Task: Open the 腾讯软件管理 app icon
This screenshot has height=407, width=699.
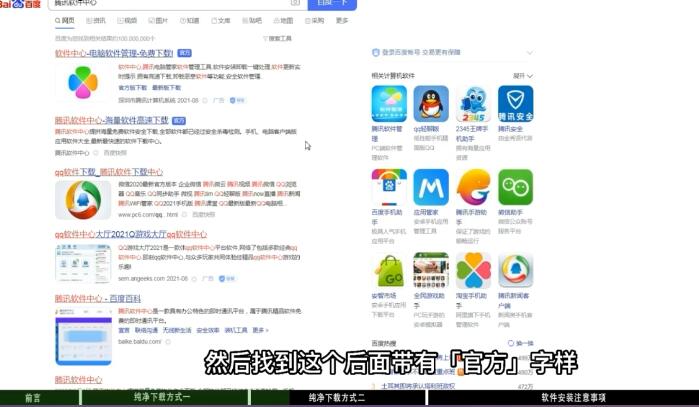Action: point(389,104)
